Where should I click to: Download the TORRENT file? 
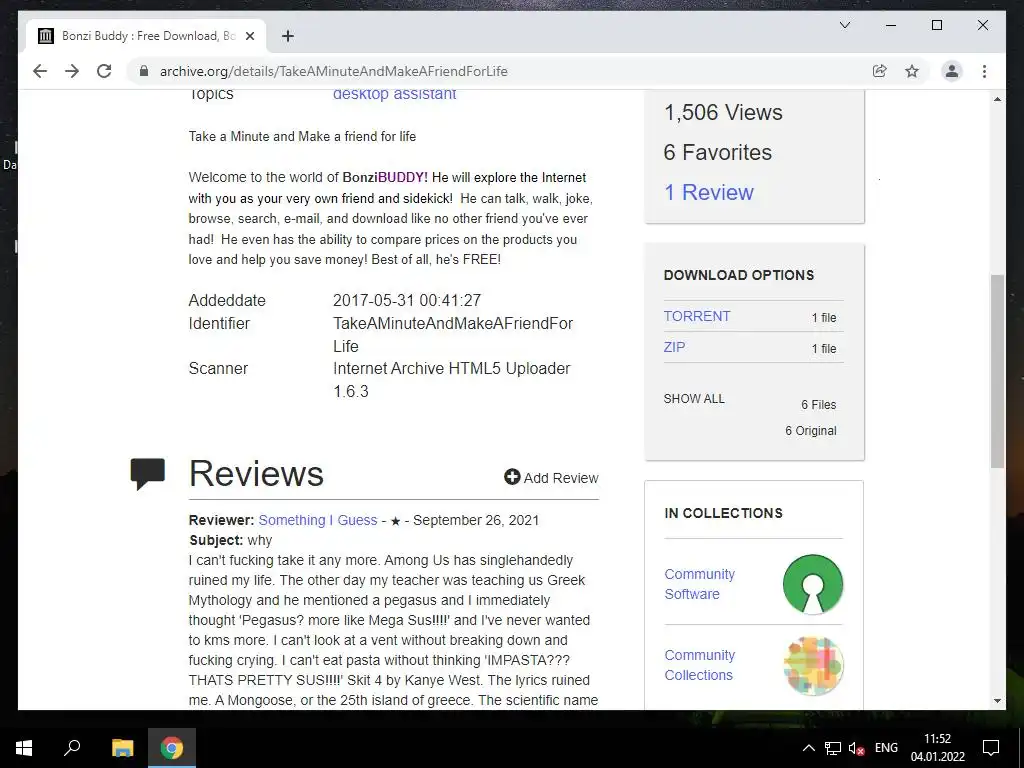697,316
